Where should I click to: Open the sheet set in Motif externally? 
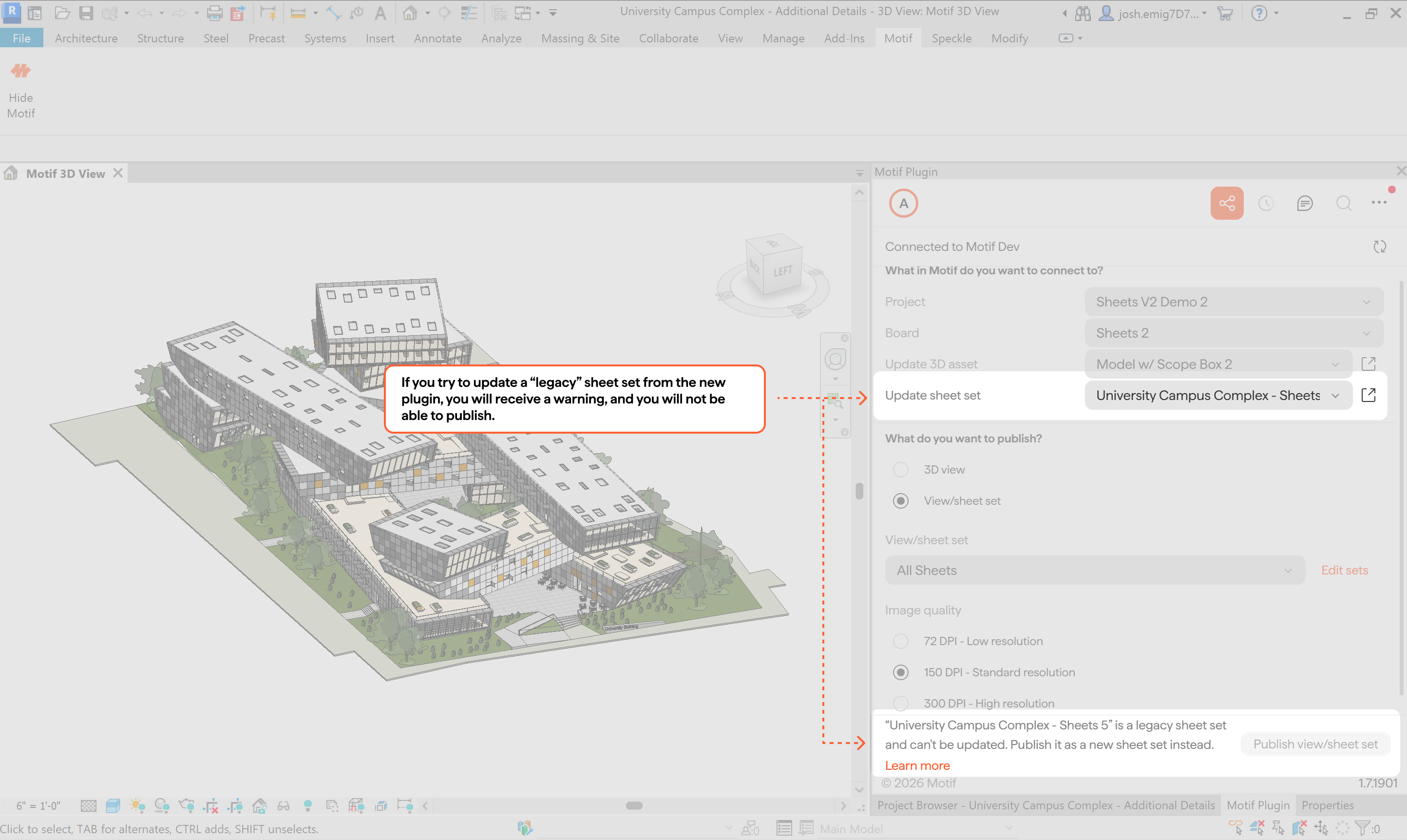(x=1368, y=395)
